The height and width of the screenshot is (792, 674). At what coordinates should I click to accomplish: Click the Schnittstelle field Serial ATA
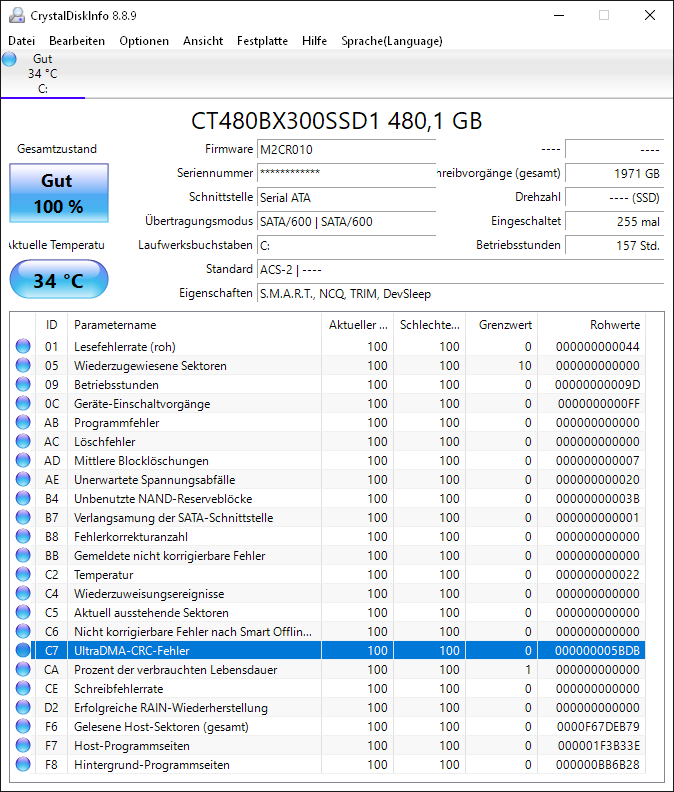point(347,197)
